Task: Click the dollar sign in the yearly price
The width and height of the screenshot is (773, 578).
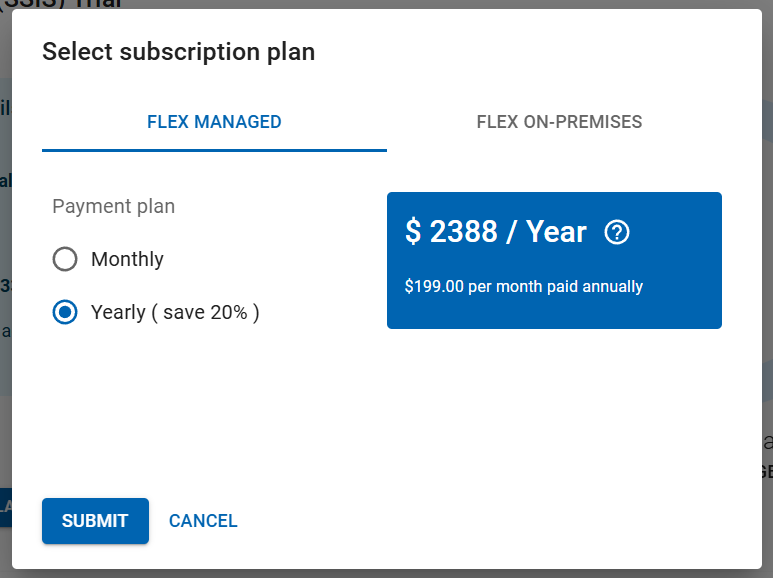Action: [x=413, y=232]
